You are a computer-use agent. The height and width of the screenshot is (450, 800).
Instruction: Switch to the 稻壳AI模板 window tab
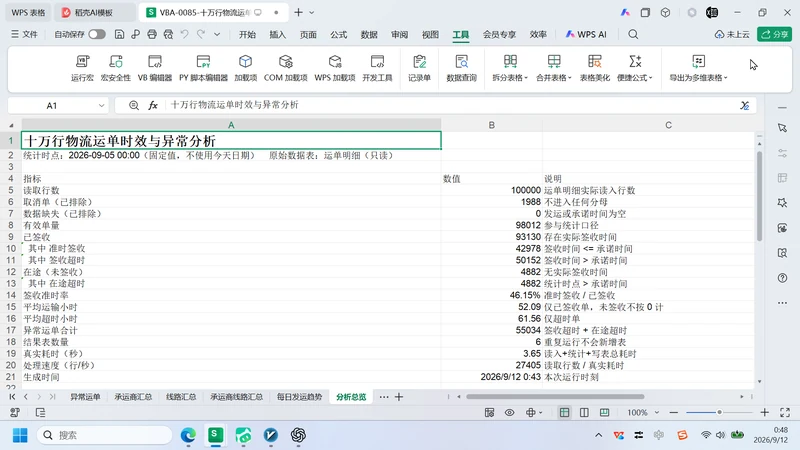coord(94,12)
